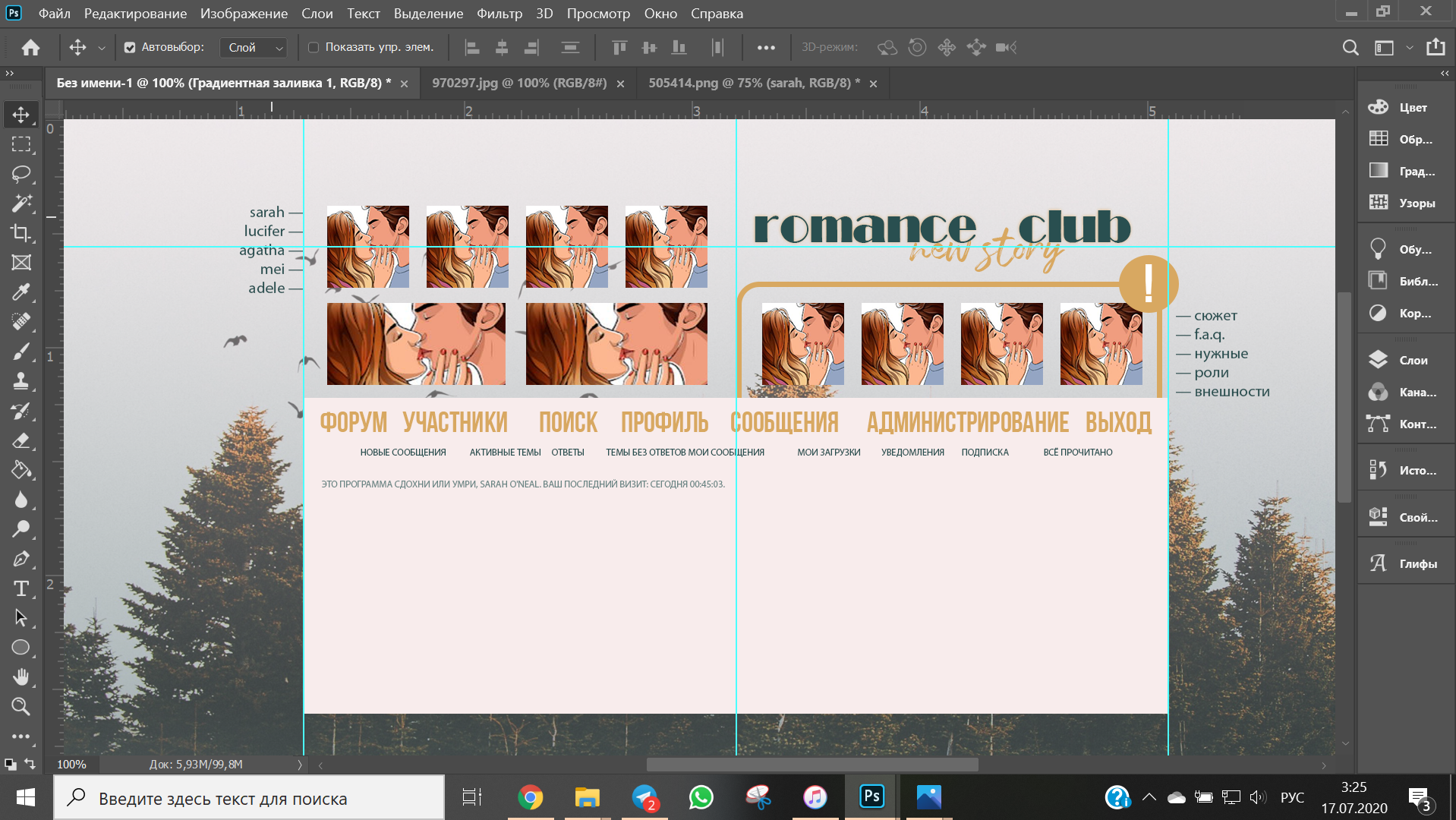Select the Path Selection tool
The image size is (1456, 820).
[x=21, y=618]
